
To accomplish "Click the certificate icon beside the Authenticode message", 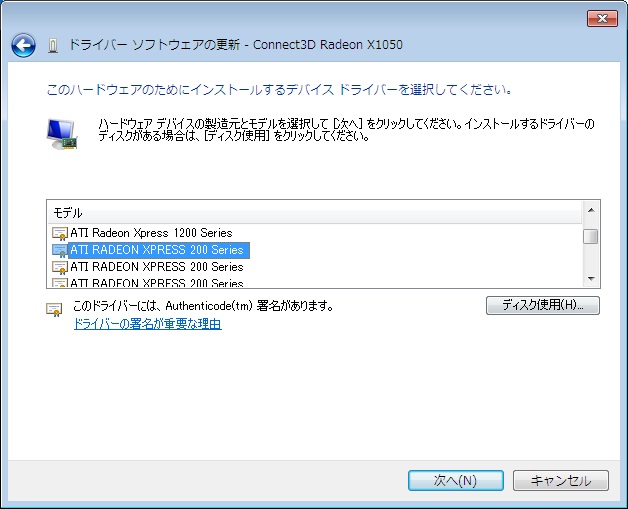I will tap(55, 308).
